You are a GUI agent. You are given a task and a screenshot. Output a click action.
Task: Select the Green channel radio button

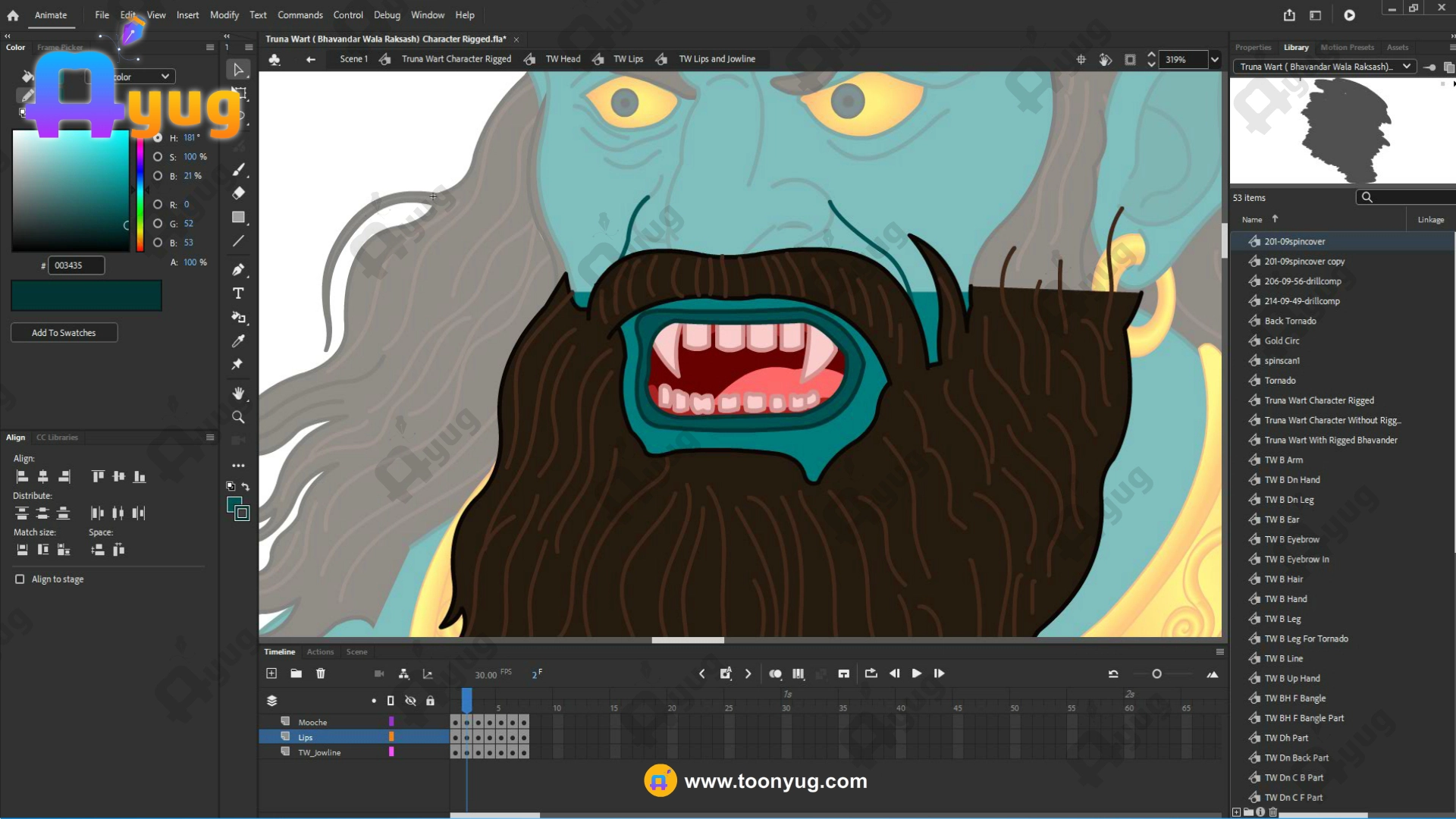[158, 224]
